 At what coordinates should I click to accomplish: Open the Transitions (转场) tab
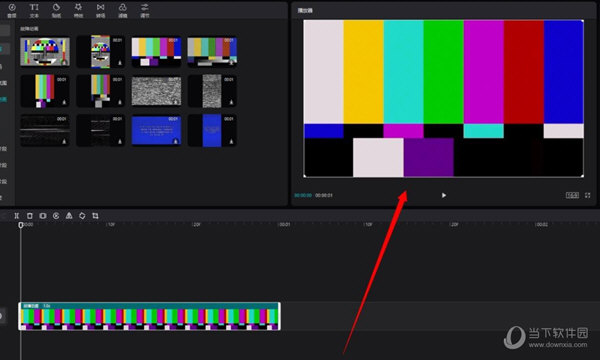pyautogui.click(x=100, y=10)
